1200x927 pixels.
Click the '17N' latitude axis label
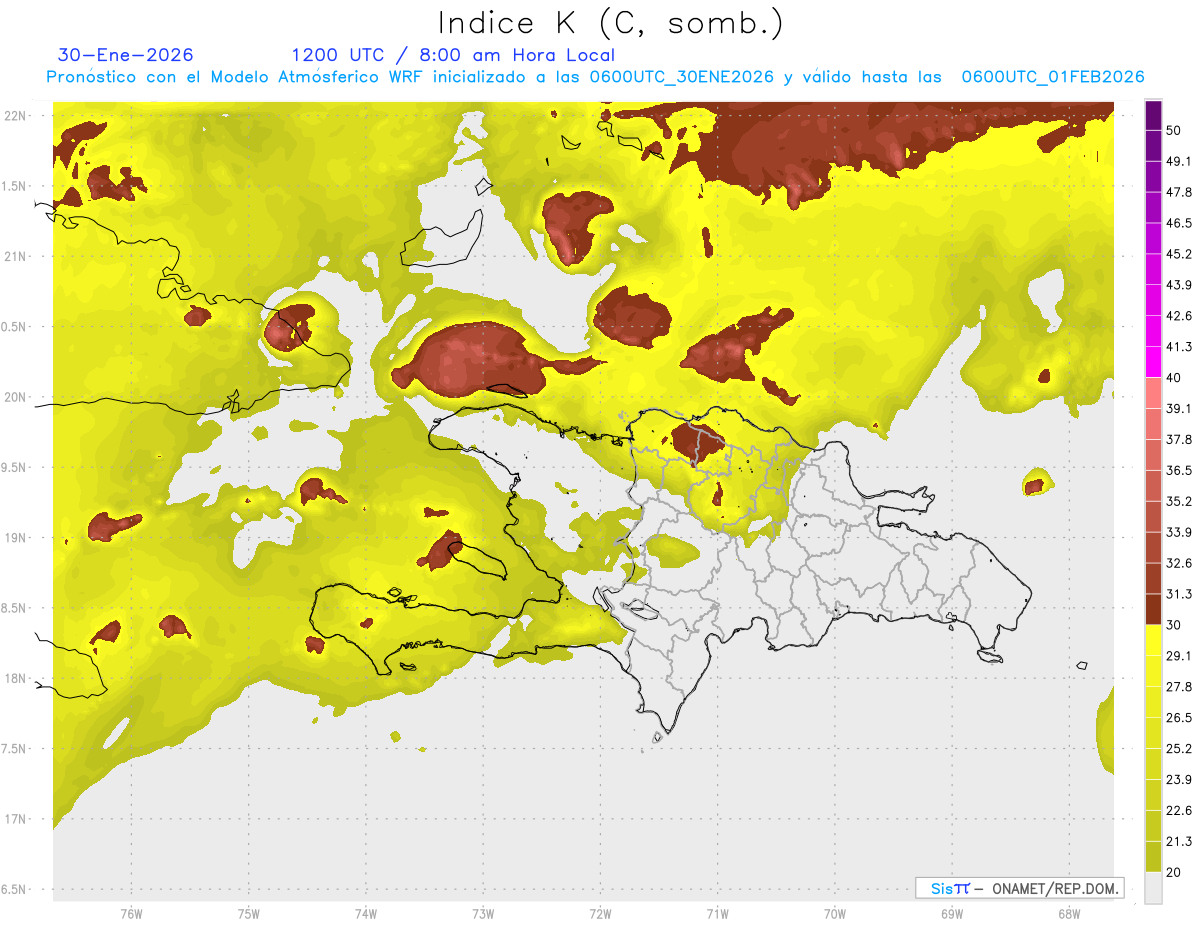point(14,819)
